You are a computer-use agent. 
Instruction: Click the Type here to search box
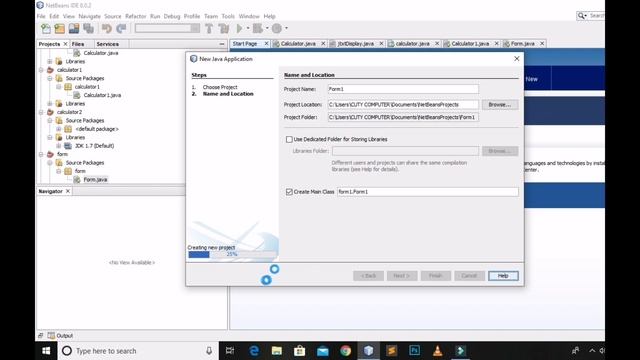(x=139, y=351)
